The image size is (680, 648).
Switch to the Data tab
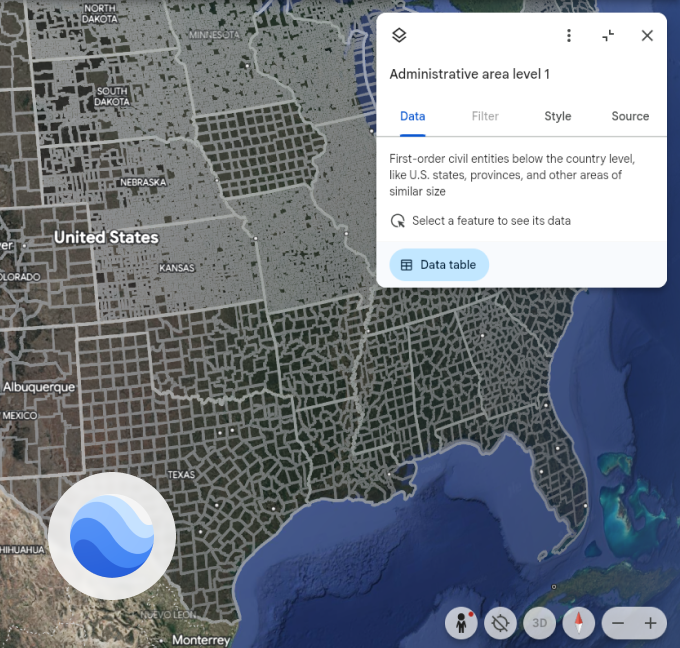(x=412, y=116)
